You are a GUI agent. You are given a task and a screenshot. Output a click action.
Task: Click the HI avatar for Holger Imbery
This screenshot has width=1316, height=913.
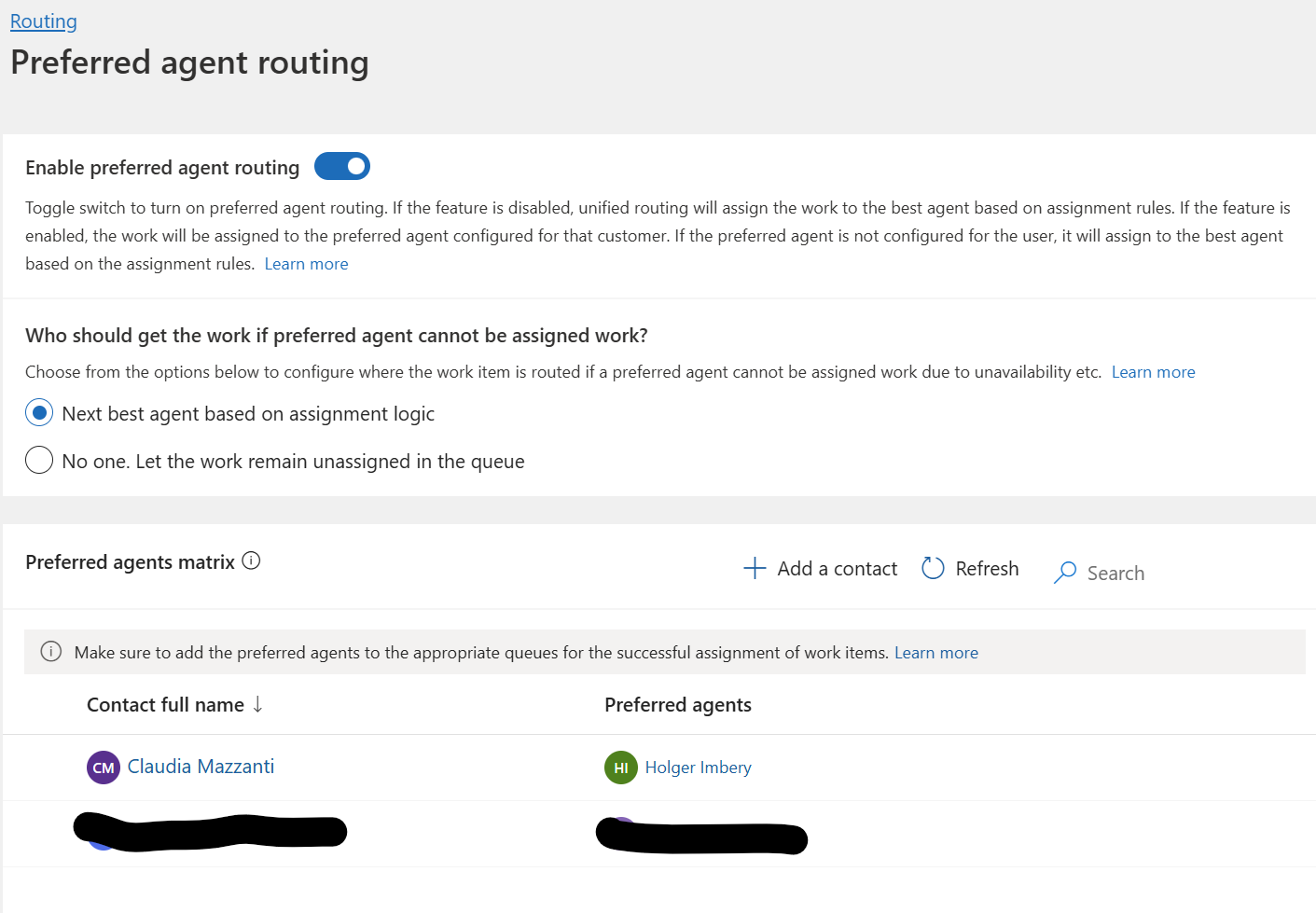621,768
